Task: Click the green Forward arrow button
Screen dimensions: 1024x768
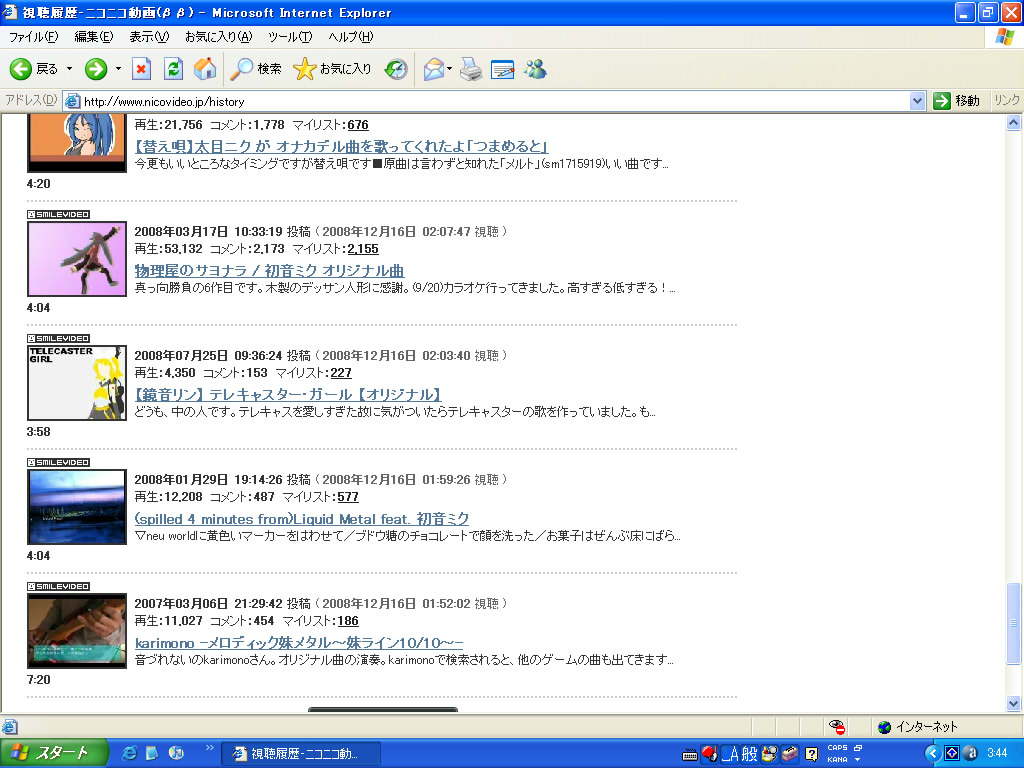Action: click(96, 69)
